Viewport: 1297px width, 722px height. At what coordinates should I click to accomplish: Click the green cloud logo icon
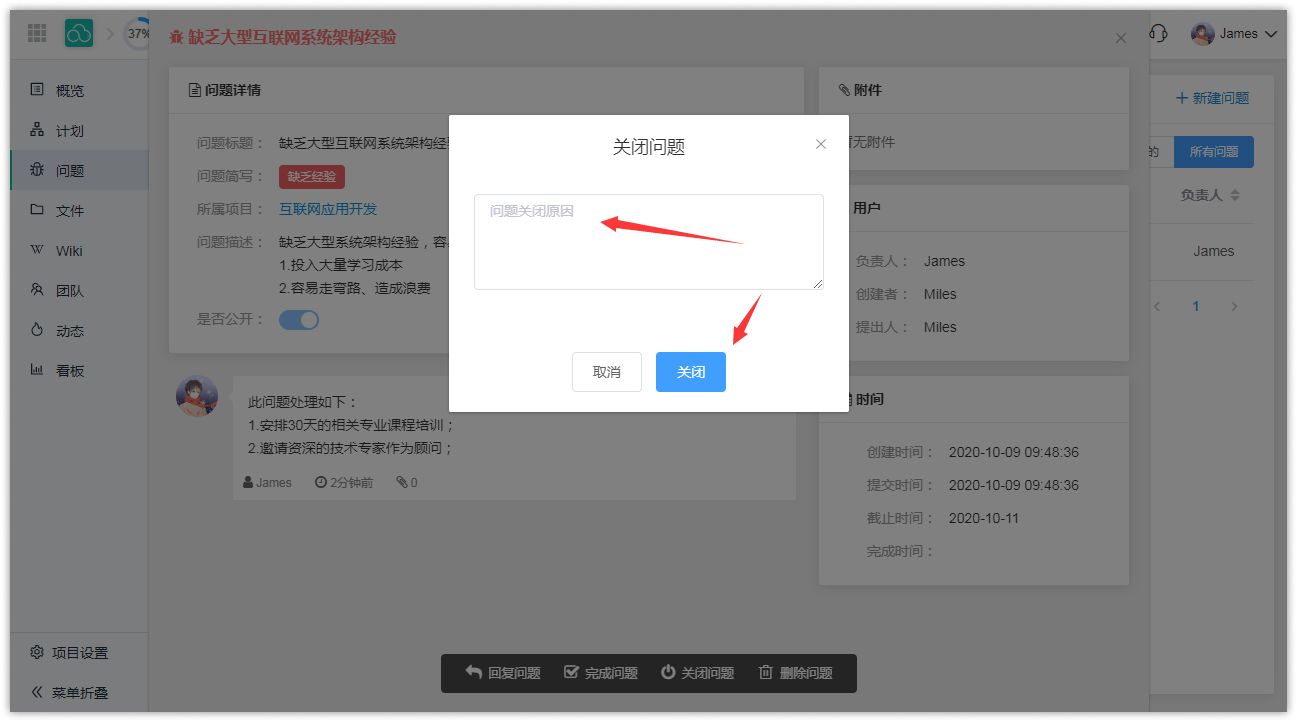point(79,33)
